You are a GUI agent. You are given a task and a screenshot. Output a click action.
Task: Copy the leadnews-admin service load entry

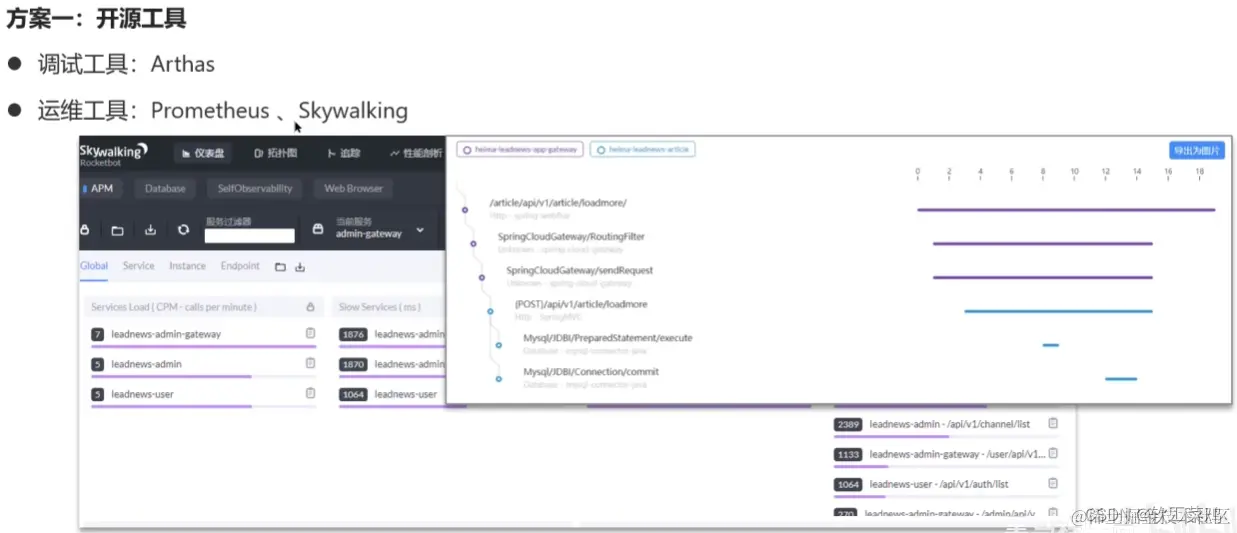310,364
